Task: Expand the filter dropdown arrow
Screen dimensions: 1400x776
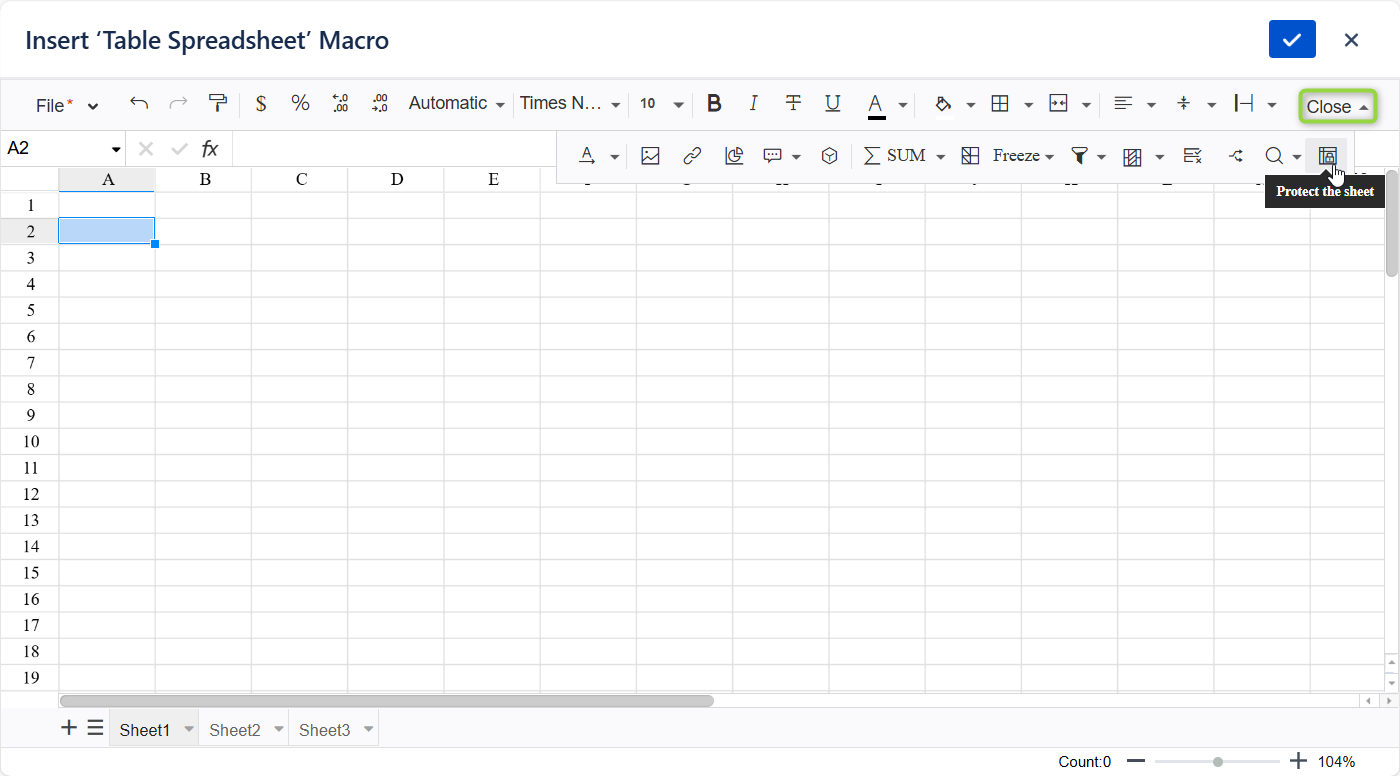Action: [1101, 157]
